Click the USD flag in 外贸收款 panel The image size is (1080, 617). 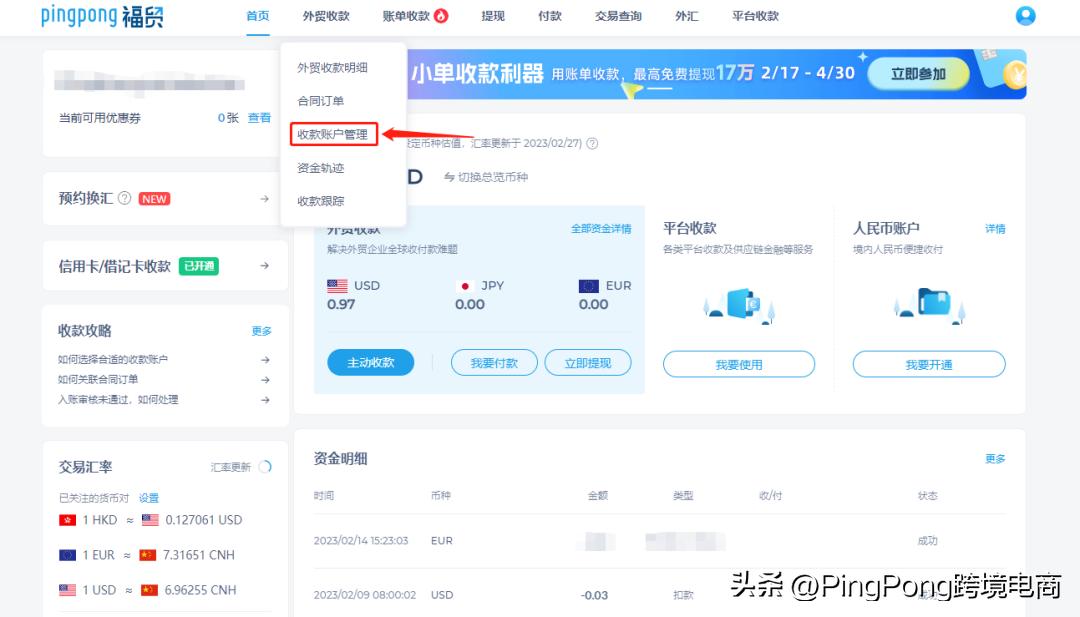(336, 285)
